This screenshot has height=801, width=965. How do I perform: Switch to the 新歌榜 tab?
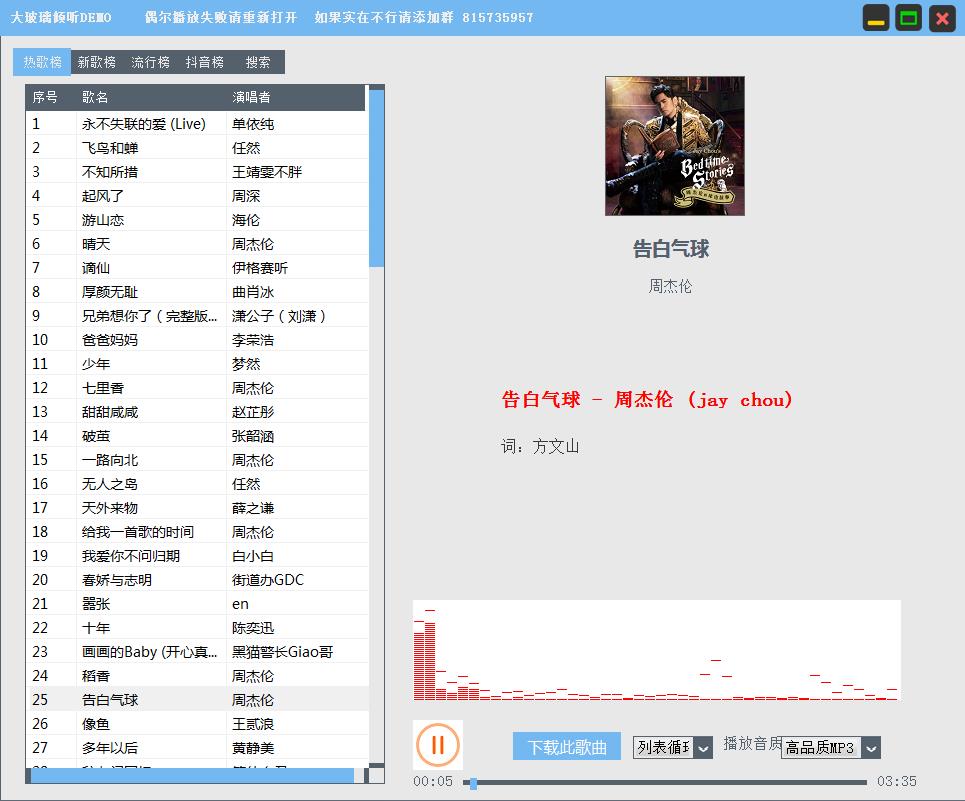pos(97,62)
